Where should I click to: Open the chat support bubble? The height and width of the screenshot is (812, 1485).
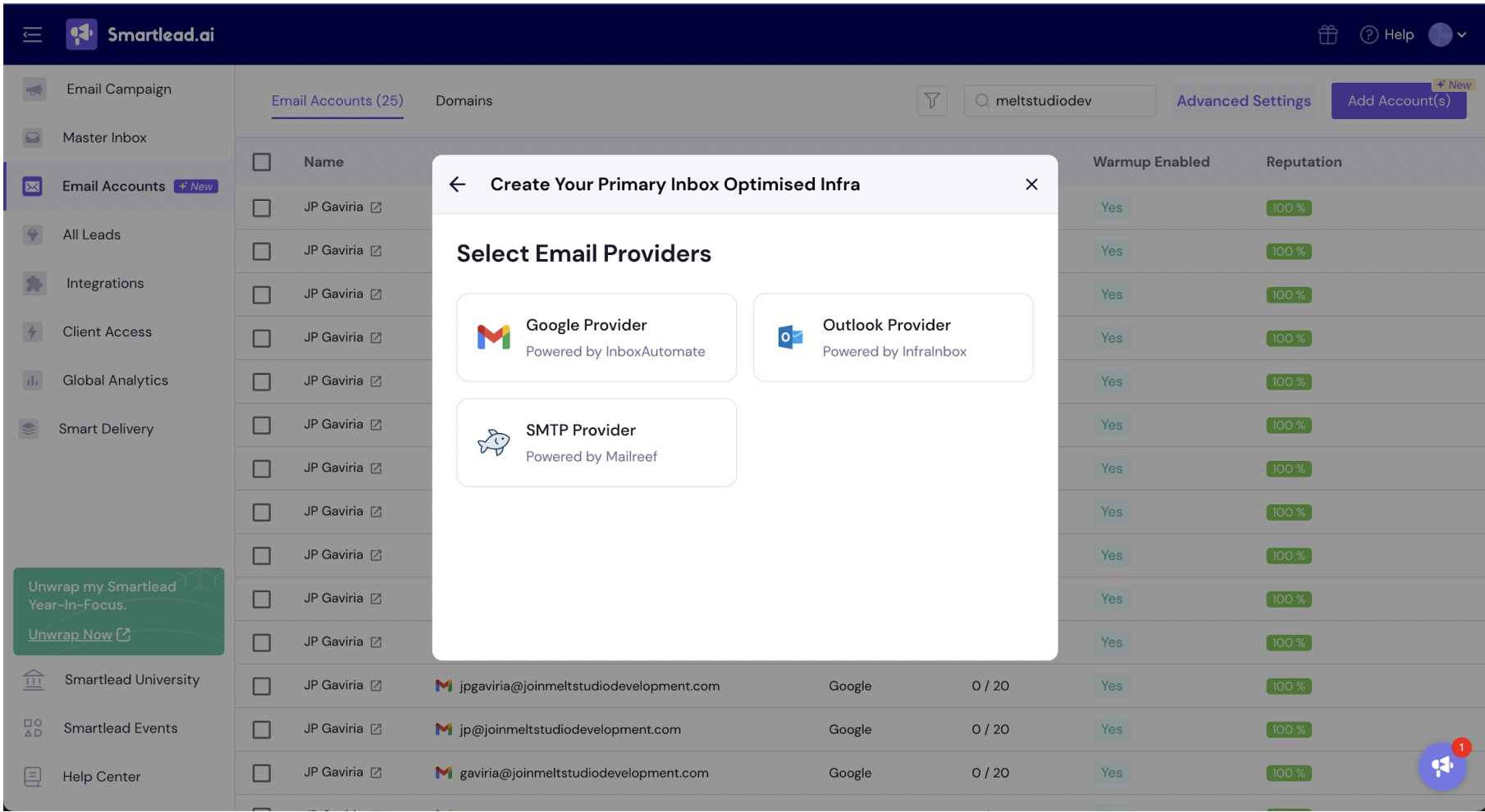pos(1442,766)
